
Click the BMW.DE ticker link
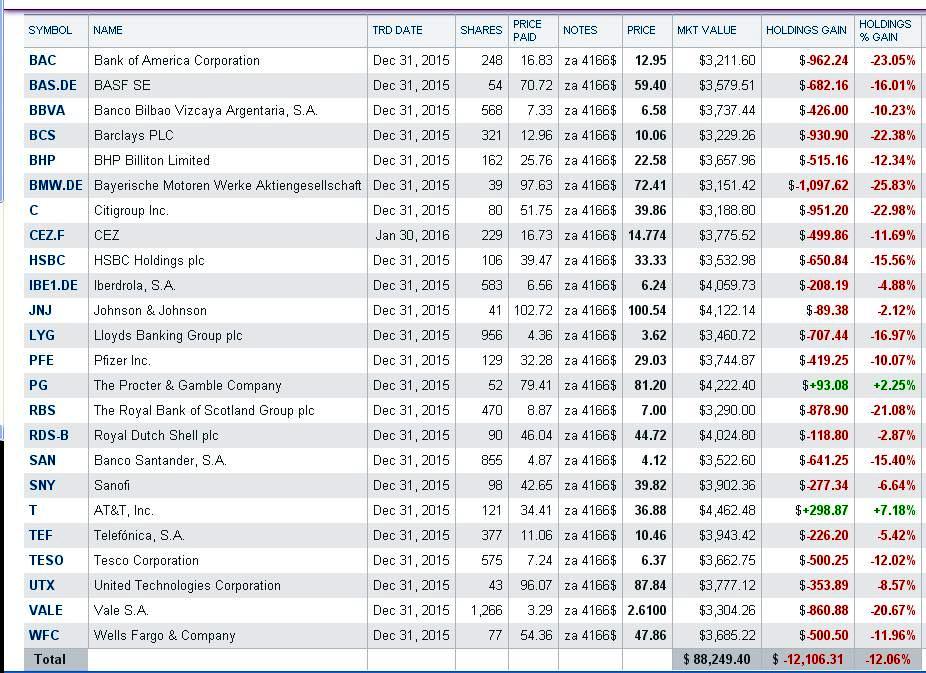coord(56,185)
